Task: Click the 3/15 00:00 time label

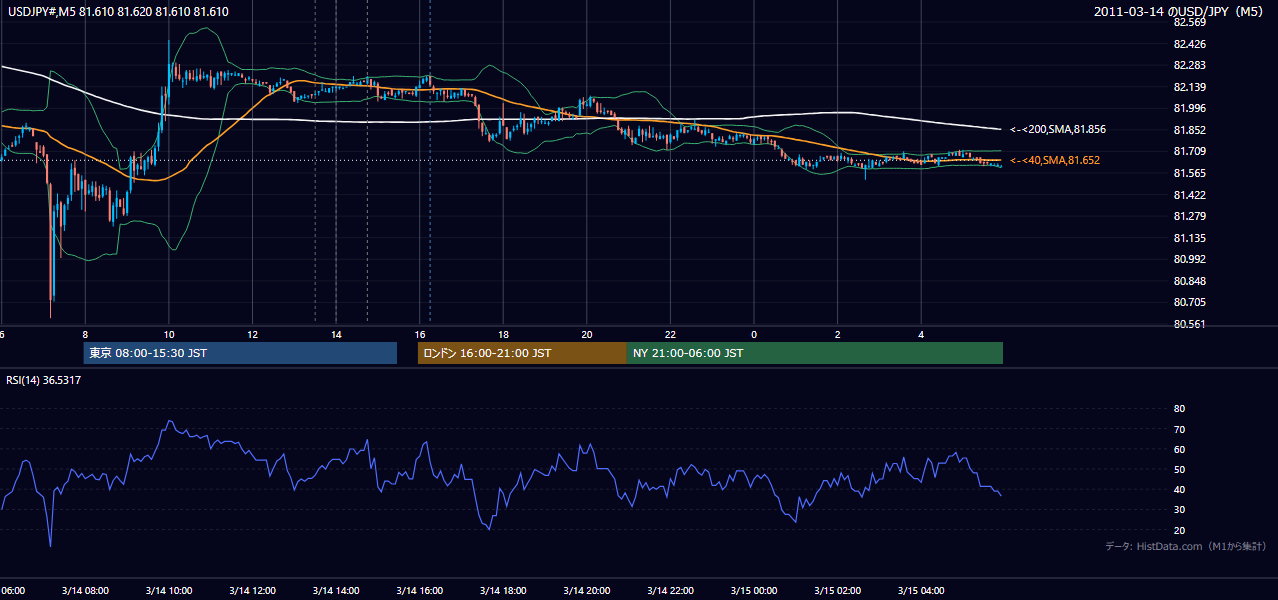Action: coord(754,590)
